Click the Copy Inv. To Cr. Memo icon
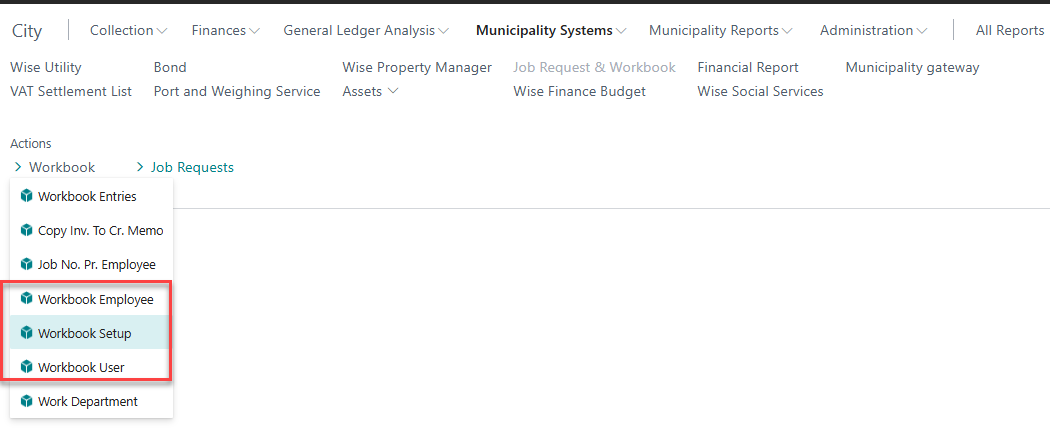This screenshot has height=440, width=1050. point(27,230)
